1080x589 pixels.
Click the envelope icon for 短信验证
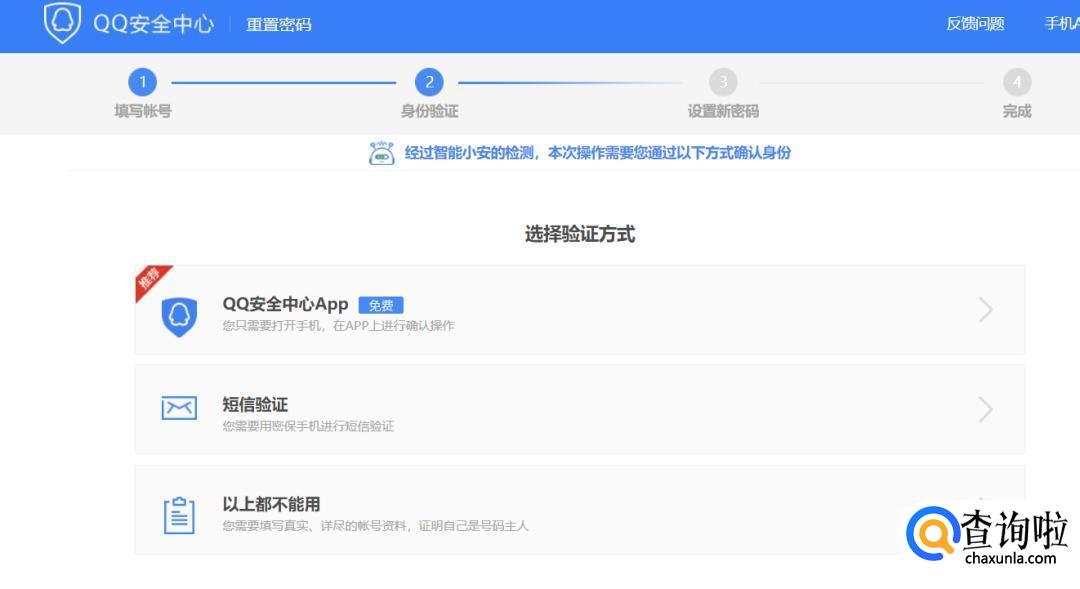click(179, 408)
